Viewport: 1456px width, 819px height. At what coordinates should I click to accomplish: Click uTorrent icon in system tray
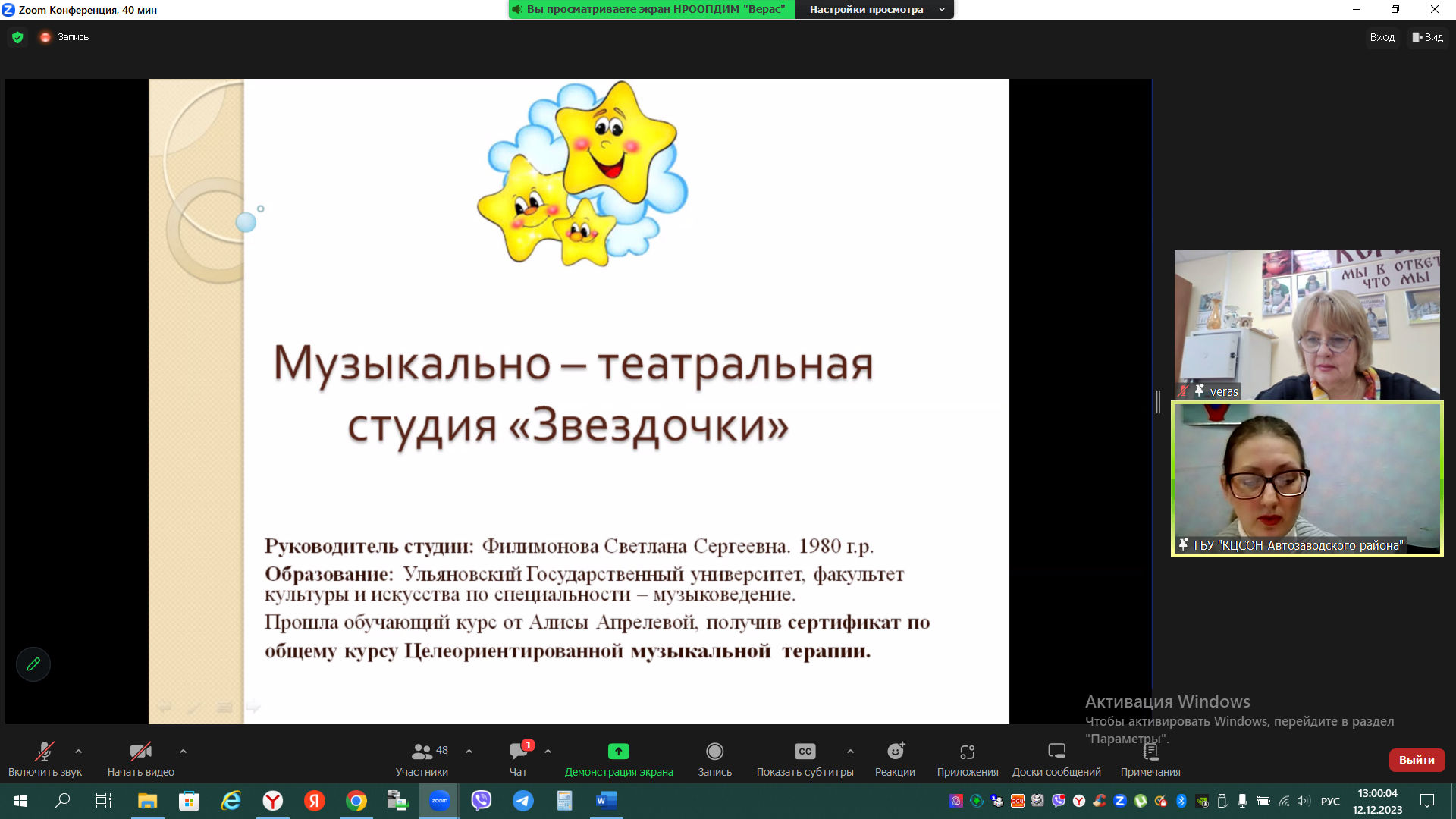[1140, 801]
